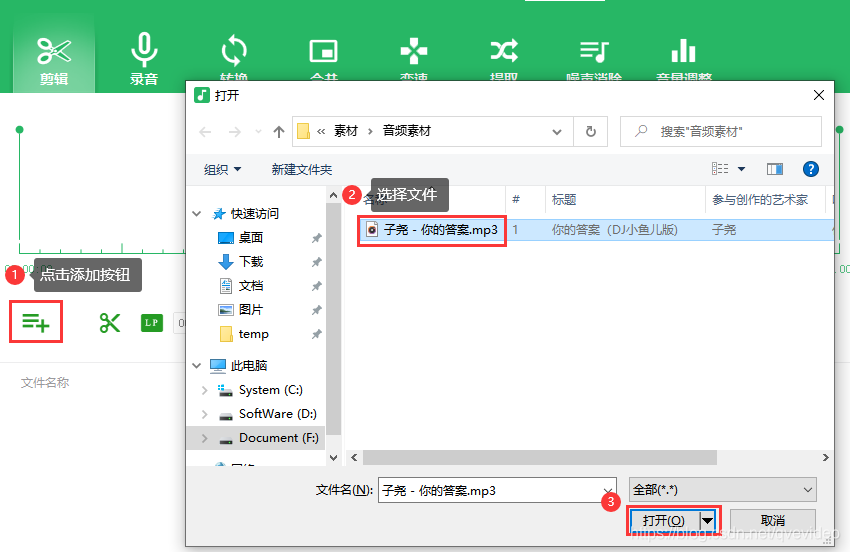Select 图片 in navigation pane

point(250,310)
